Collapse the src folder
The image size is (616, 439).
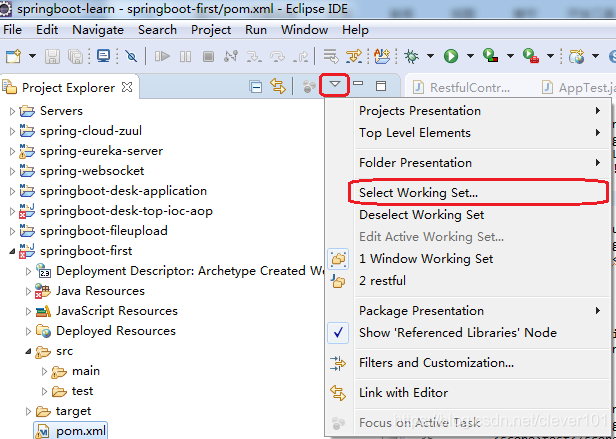tap(28, 351)
